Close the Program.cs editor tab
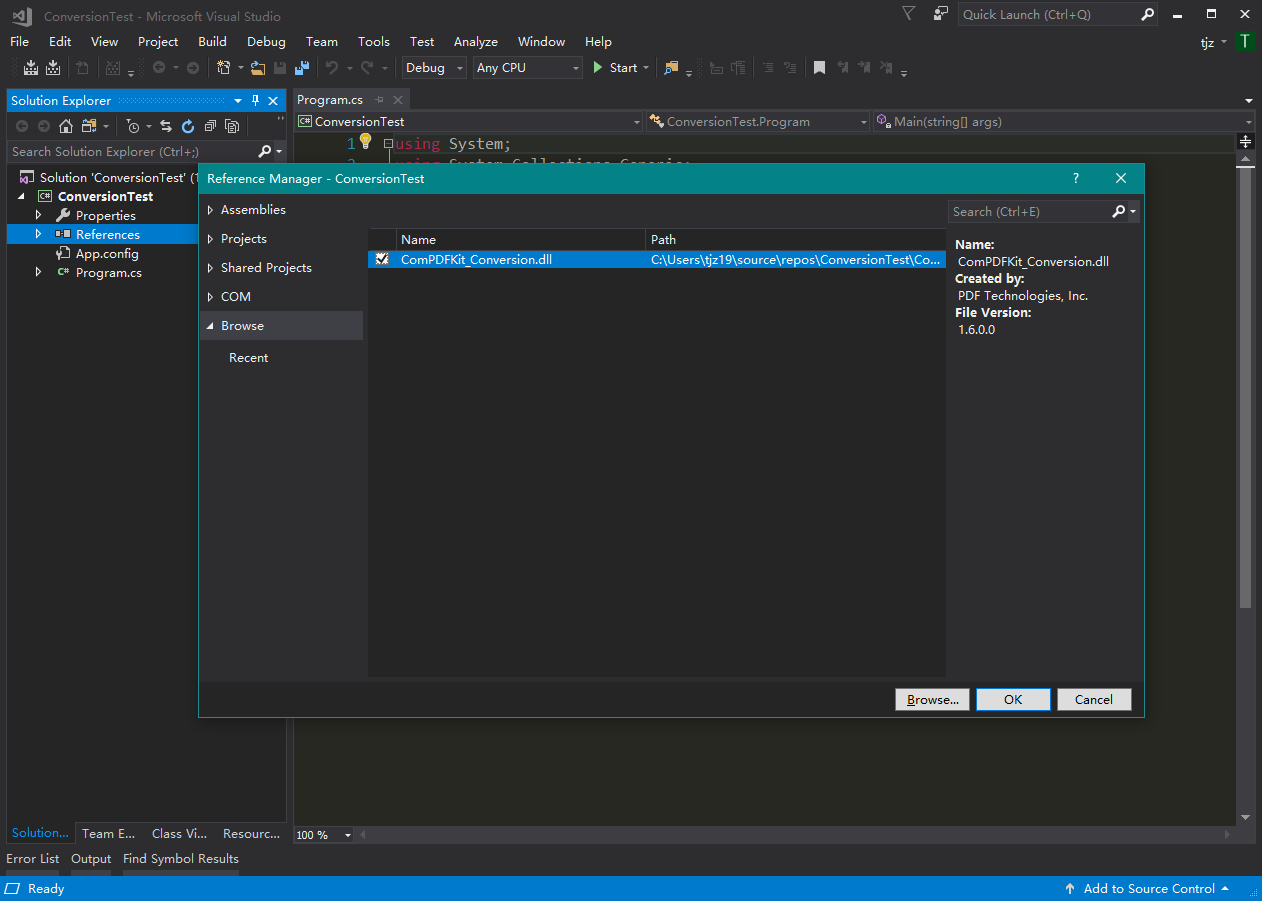The image size is (1262, 901). 398,100
